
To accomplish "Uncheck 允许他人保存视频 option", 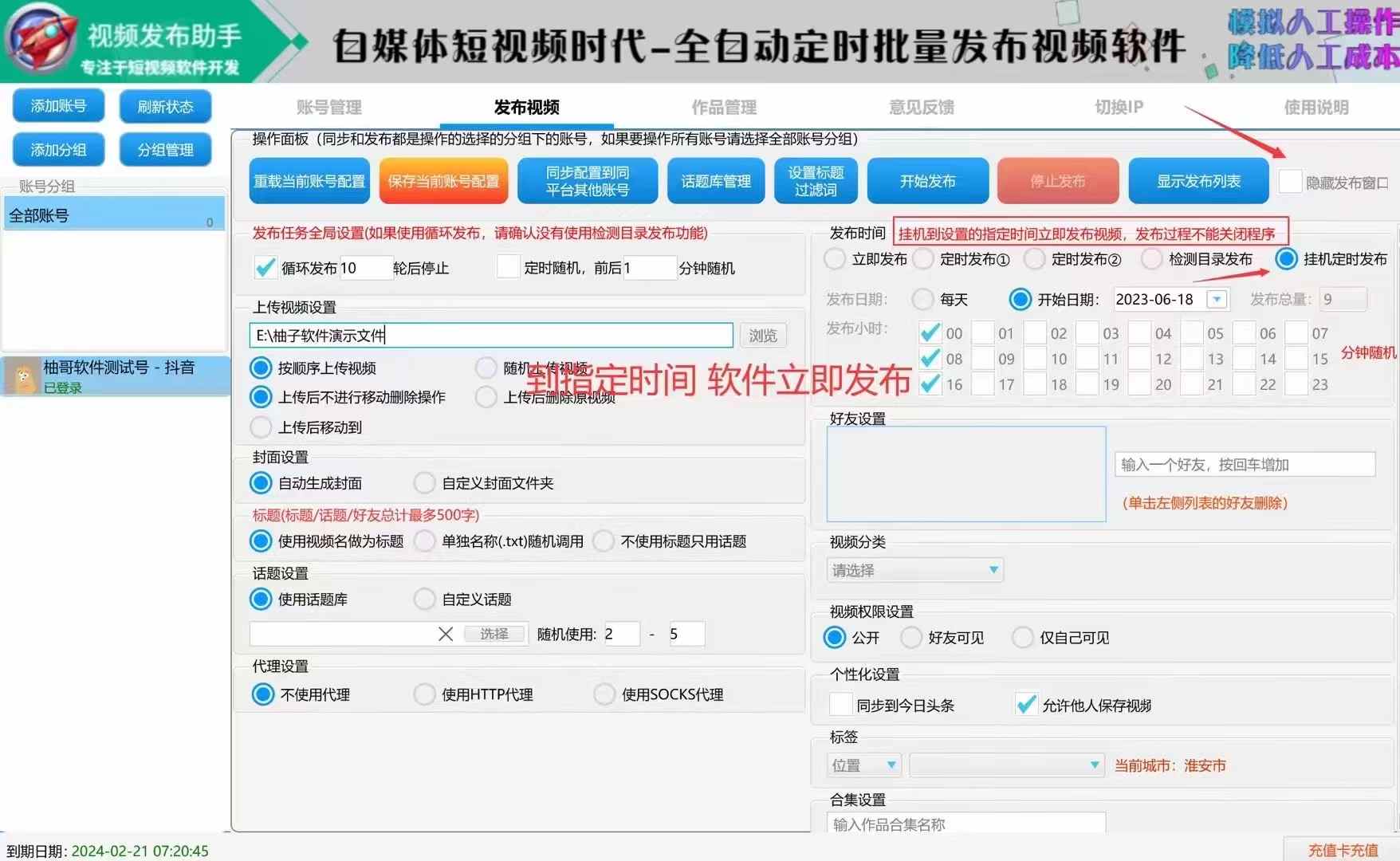I will pos(1026,705).
